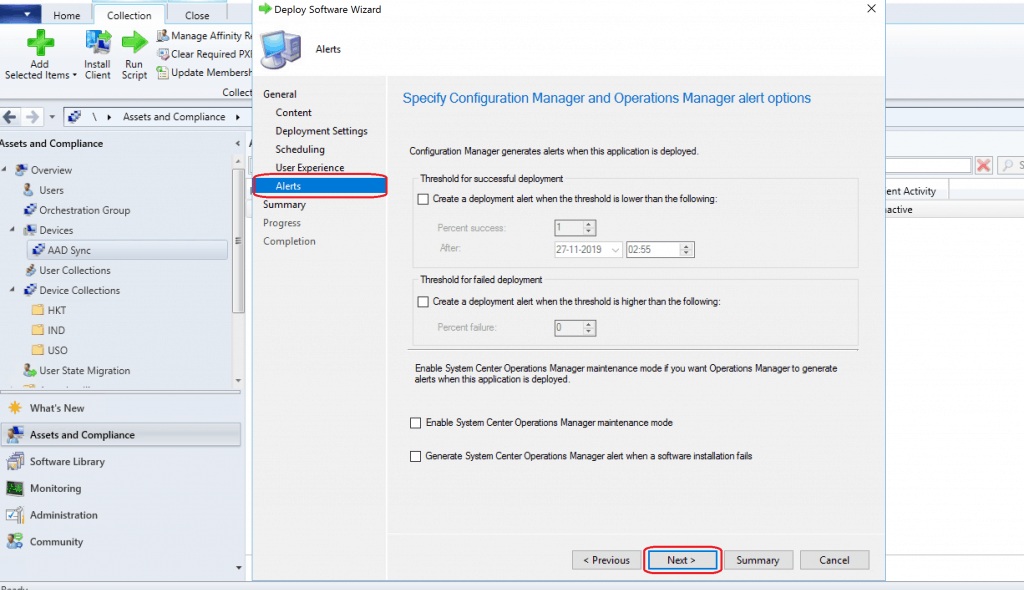Click the HKT folder icon
Viewport: 1024px width, 590px height.
click(38, 310)
